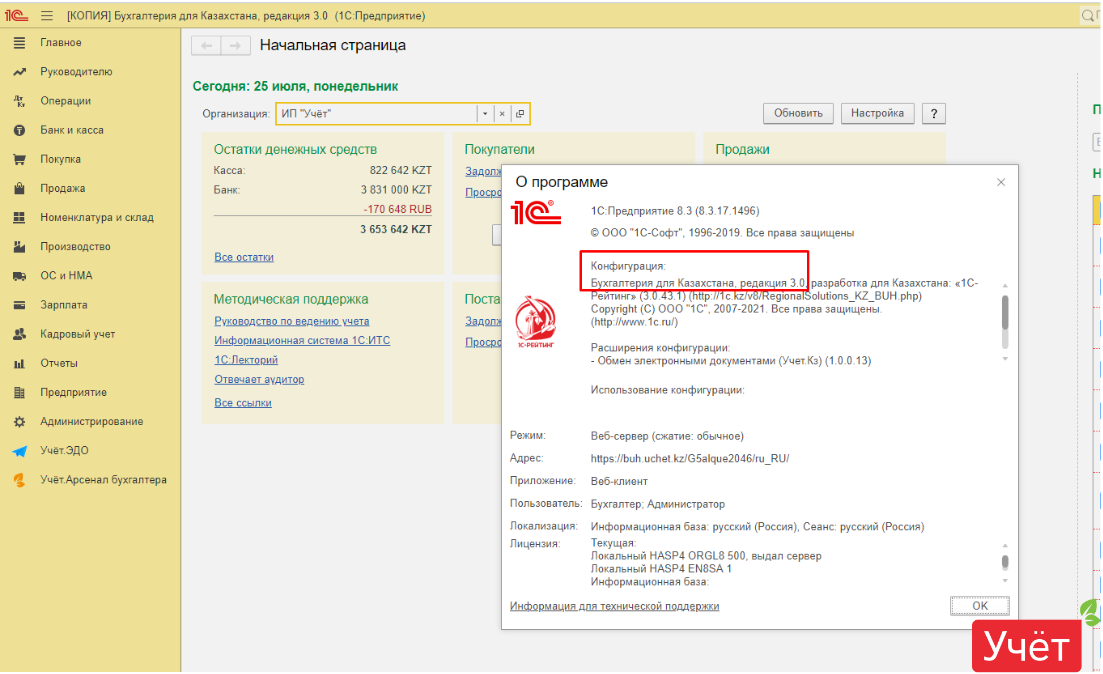Open search icon in top right corner
This screenshot has height=674, width=1103.
[x=1088, y=15]
